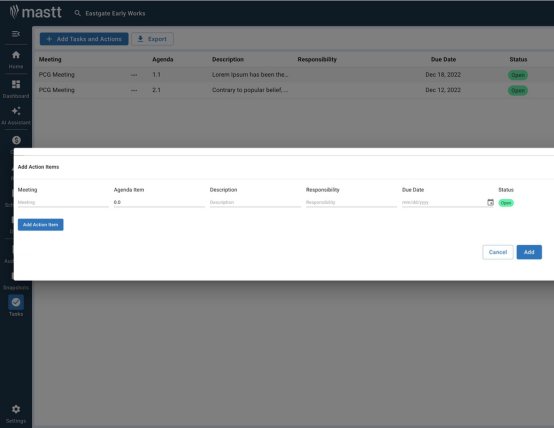Click the Responsibility column header
This screenshot has width=554, height=428.
click(x=317, y=59)
